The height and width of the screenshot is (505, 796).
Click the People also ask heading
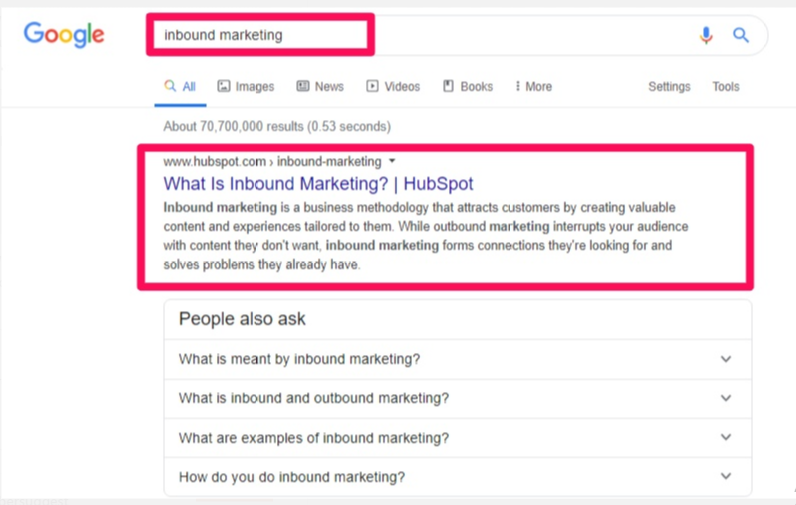242,319
